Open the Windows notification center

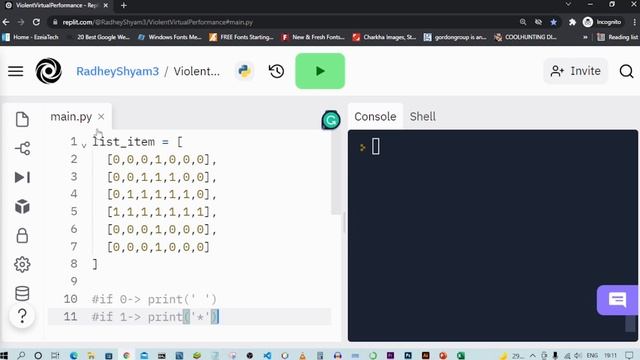point(629,356)
